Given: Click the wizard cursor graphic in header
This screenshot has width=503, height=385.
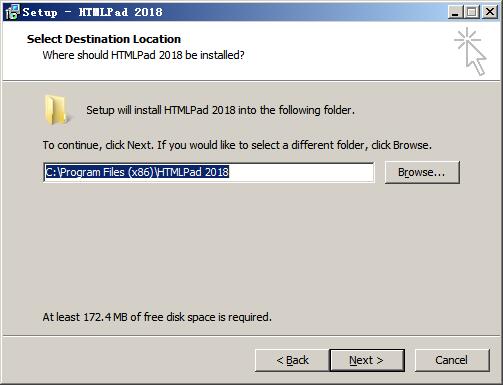Looking at the screenshot, I should (470, 51).
